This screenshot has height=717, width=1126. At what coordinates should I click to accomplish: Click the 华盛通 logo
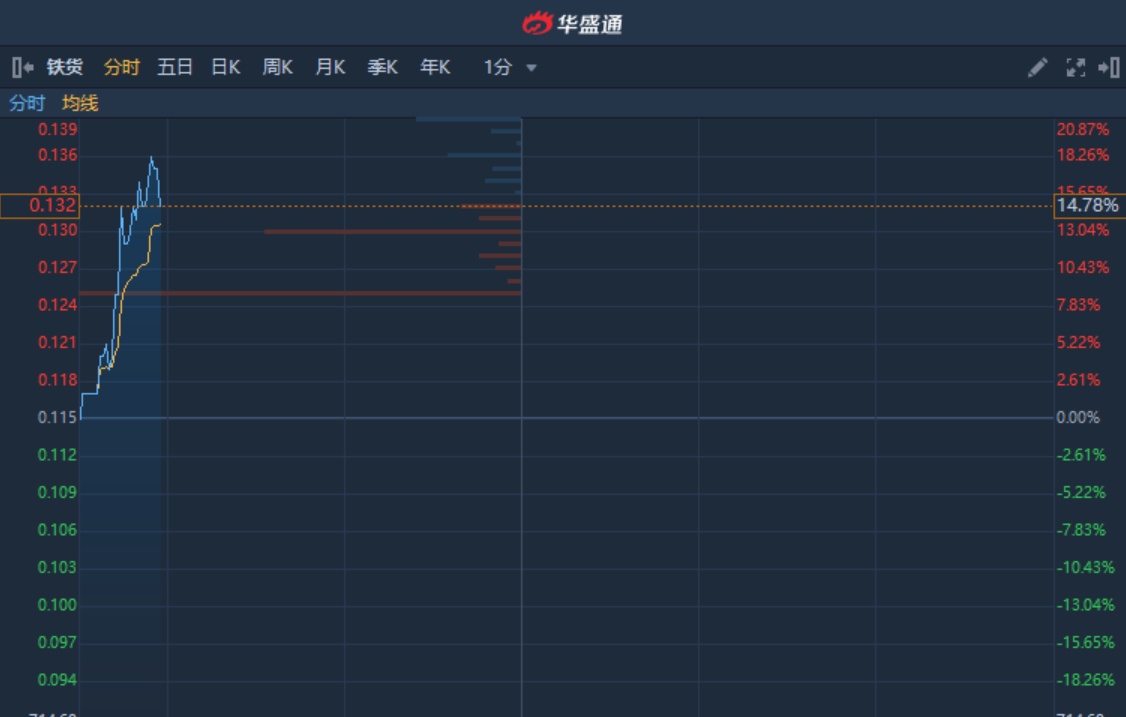(572, 24)
